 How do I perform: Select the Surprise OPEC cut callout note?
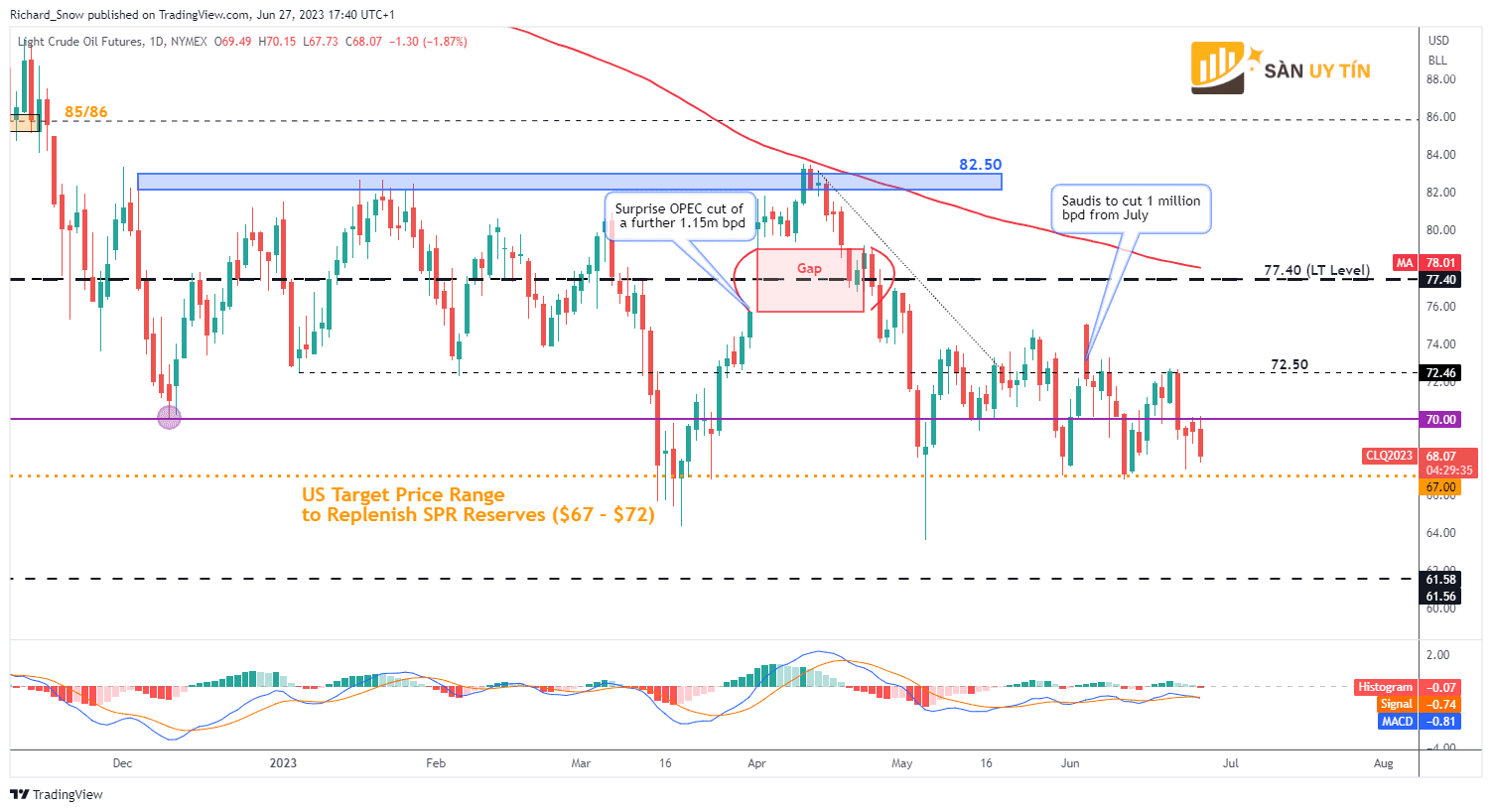click(x=679, y=215)
